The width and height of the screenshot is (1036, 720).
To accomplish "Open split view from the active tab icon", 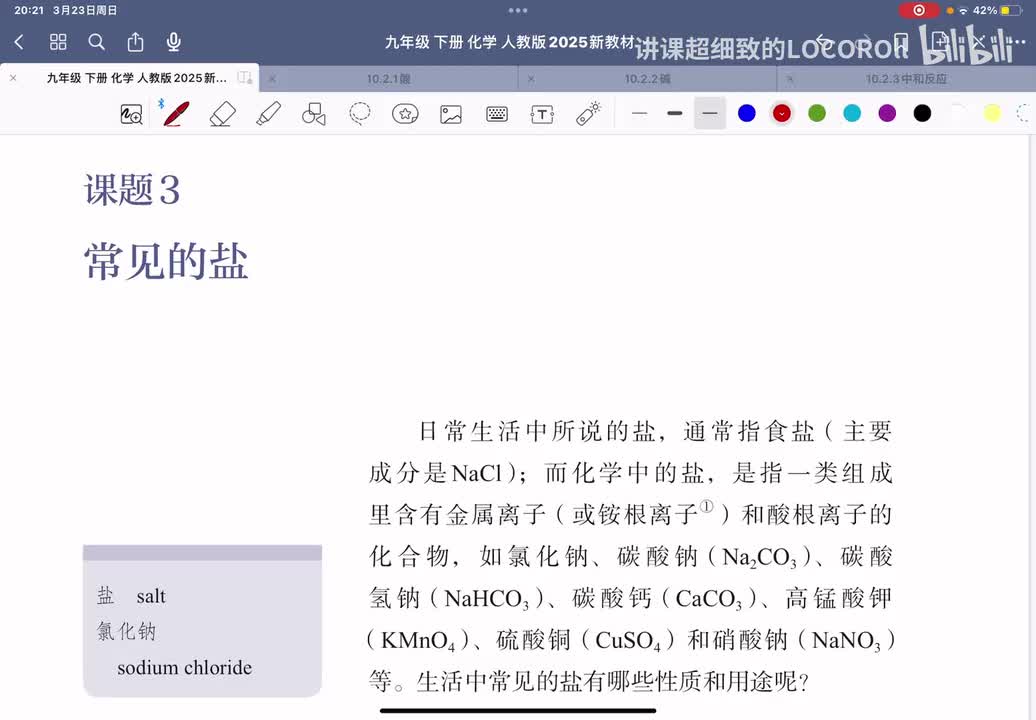I will (x=244, y=78).
